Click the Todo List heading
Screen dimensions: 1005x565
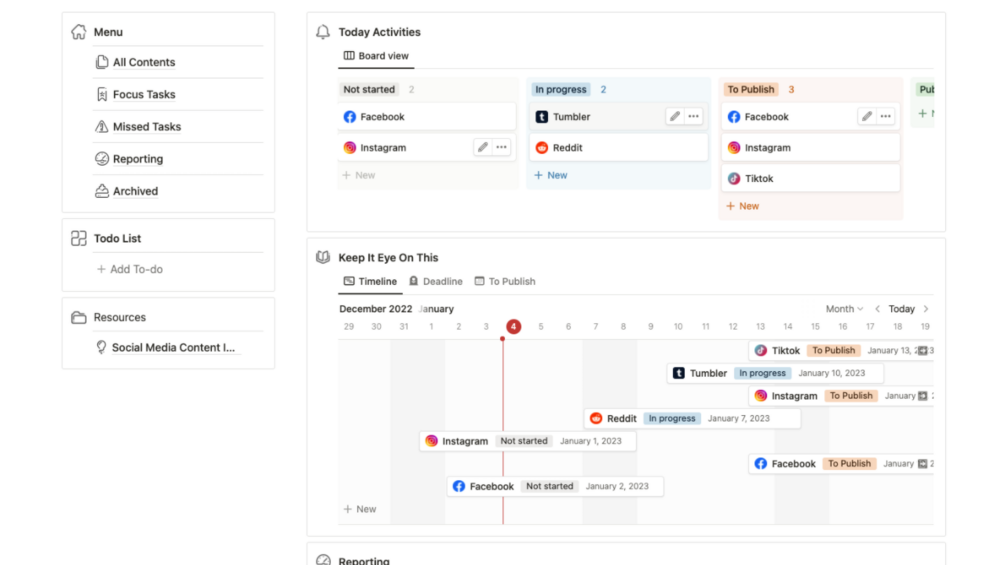tap(117, 238)
